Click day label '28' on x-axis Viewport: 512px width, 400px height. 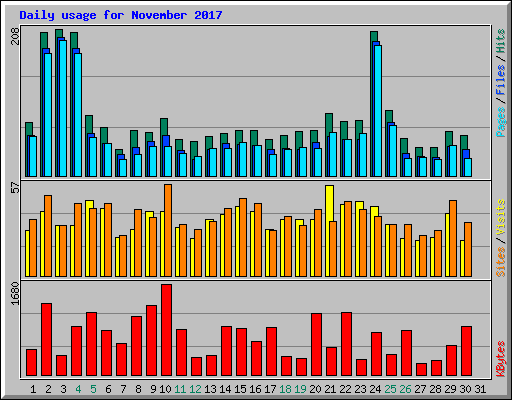click(435, 389)
